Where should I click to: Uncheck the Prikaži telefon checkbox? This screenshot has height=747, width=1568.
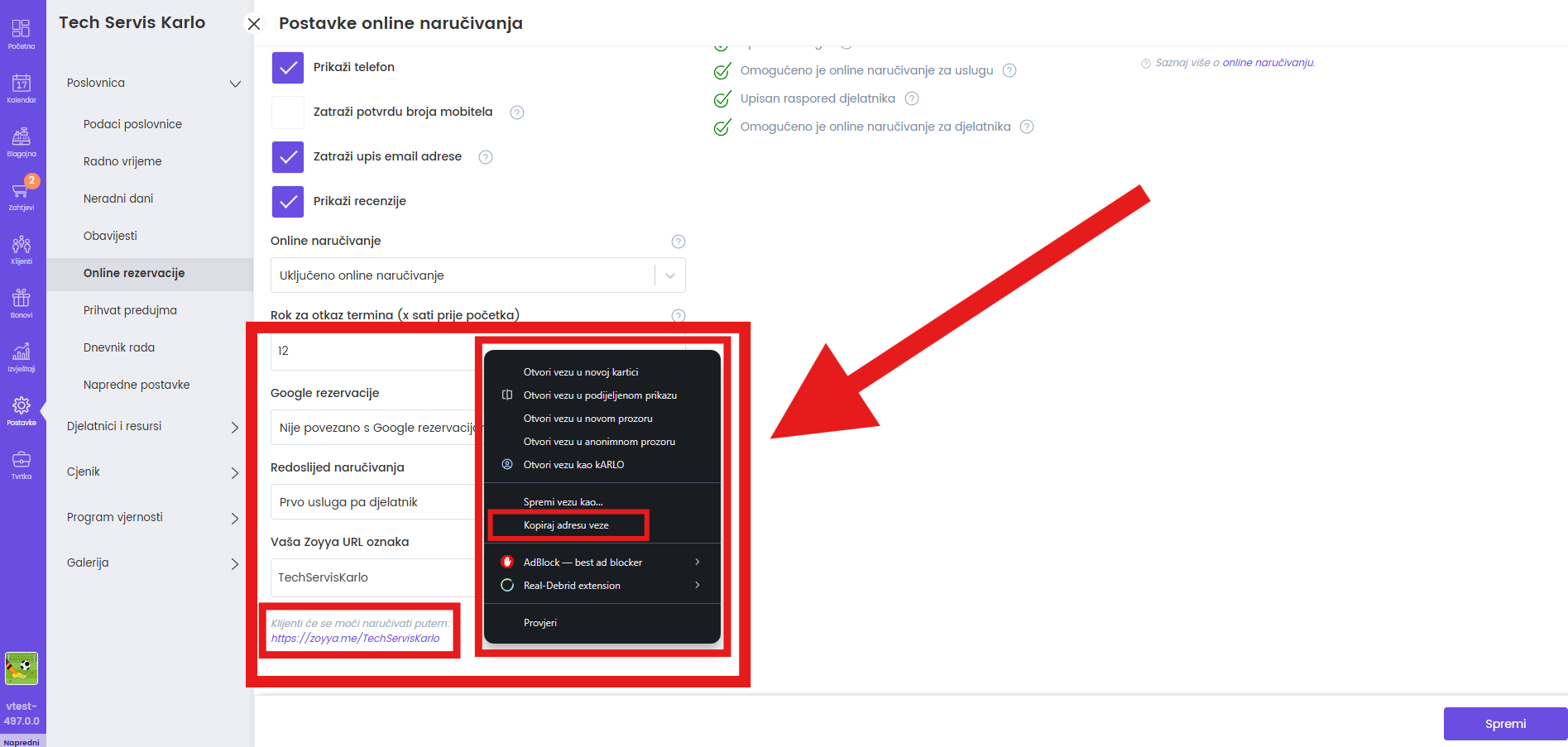click(288, 68)
